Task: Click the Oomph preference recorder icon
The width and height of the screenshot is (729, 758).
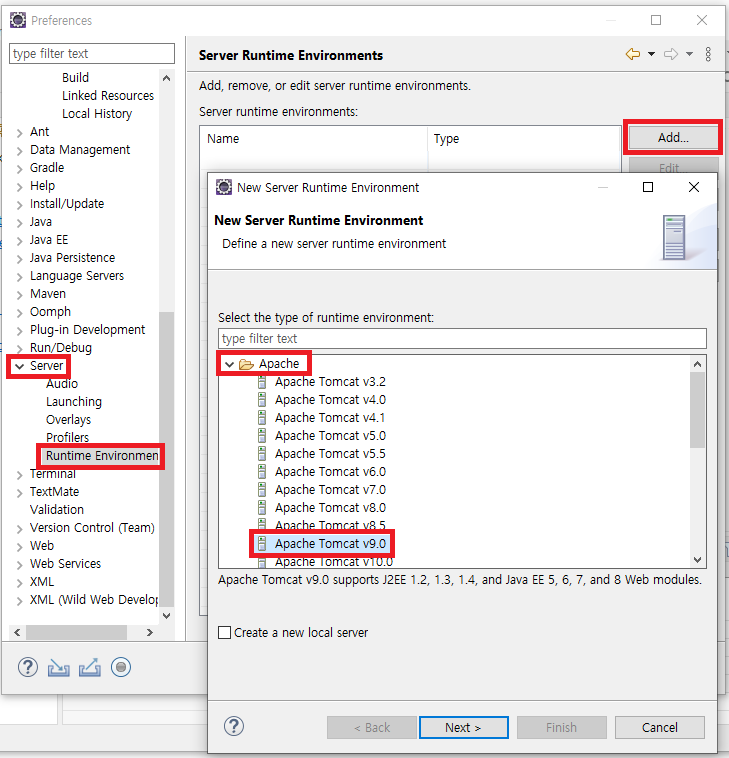Action: click(121, 667)
